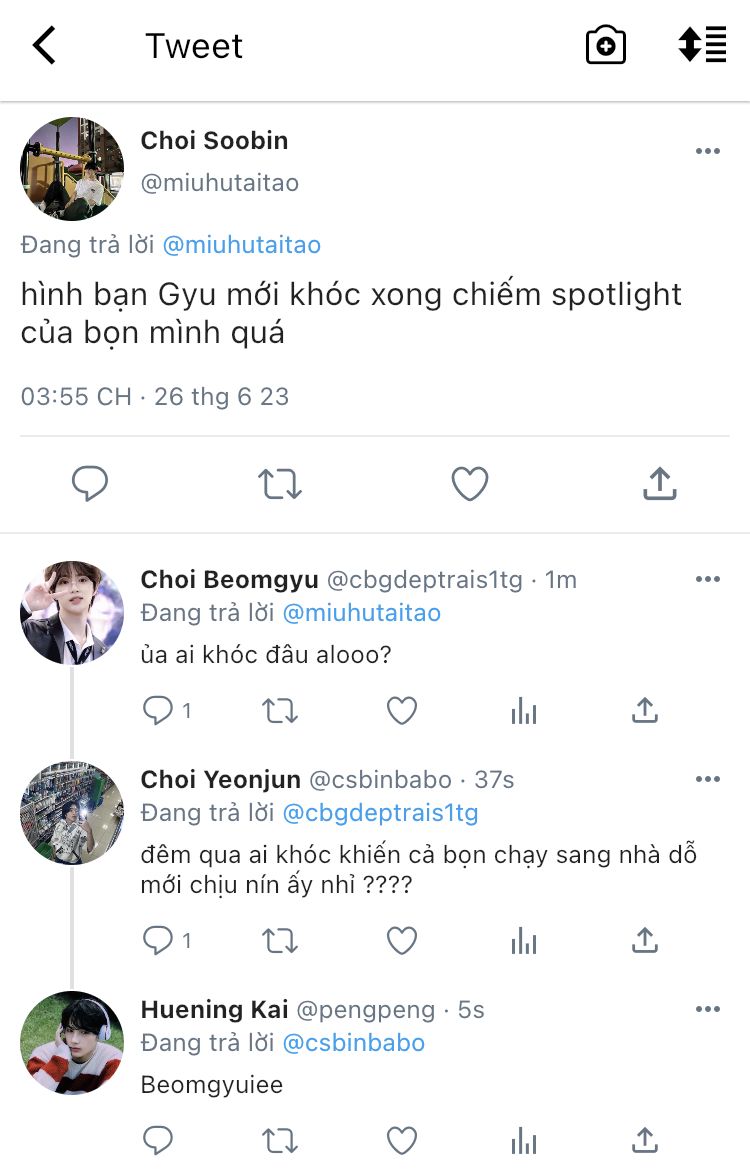The height and width of the screenshot is (1170, 750).
Task: Open the sort replies icon in header
Action: click(x=702, y=46)
